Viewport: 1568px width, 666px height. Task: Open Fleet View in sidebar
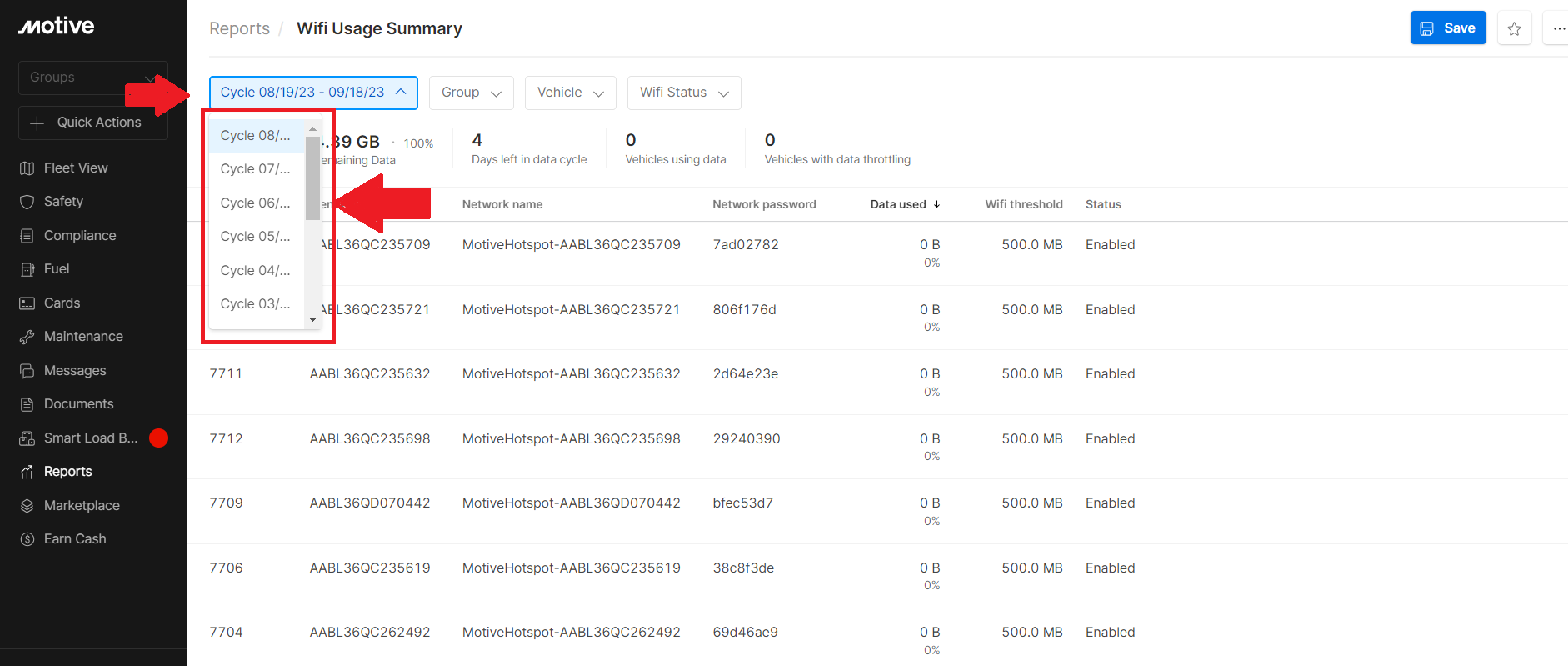tap(76, 168)
